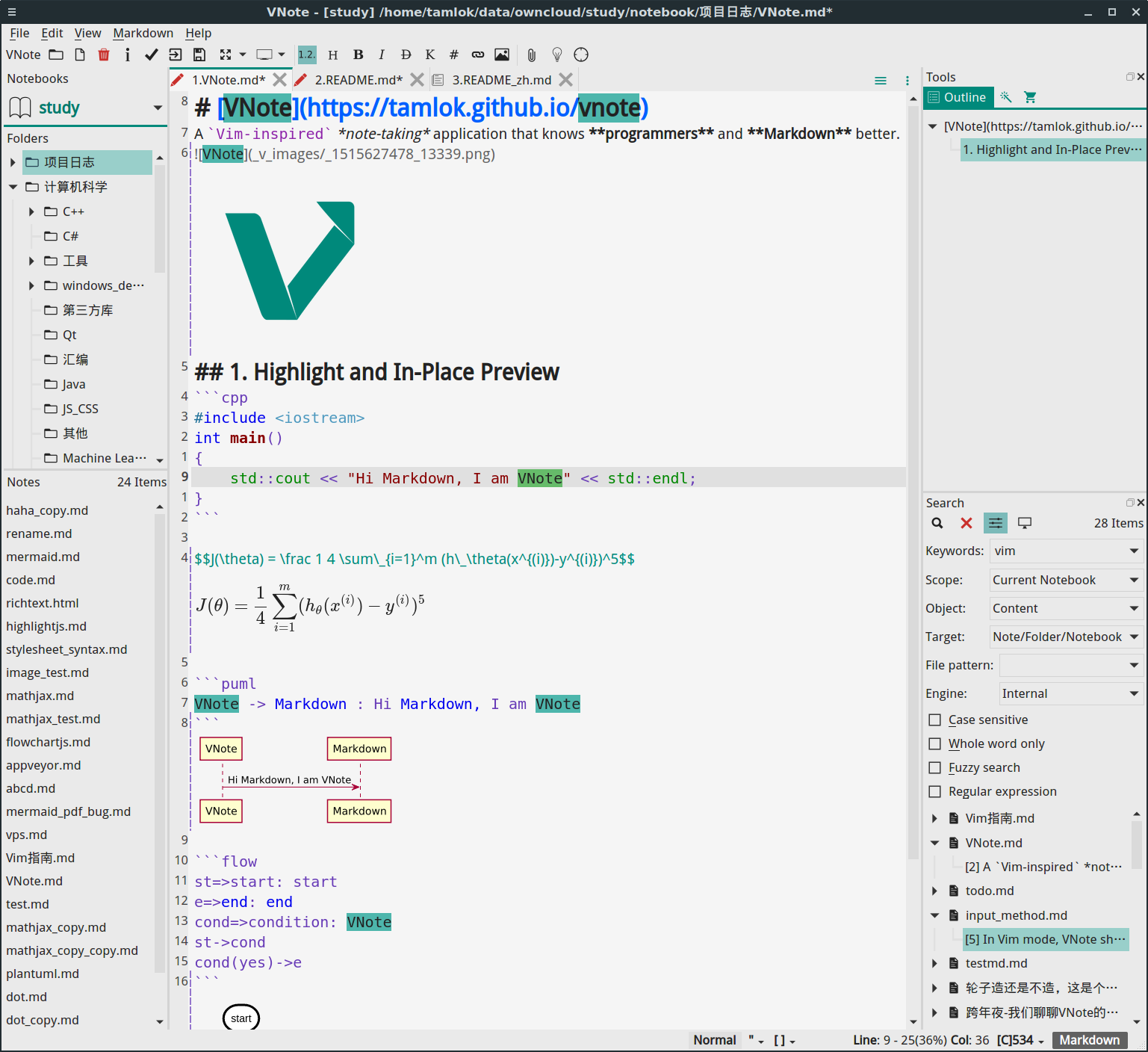1148x1052 pixels.
Task: Open the Scope dropdown showing Current Notebook
Action: point(1066,580)
